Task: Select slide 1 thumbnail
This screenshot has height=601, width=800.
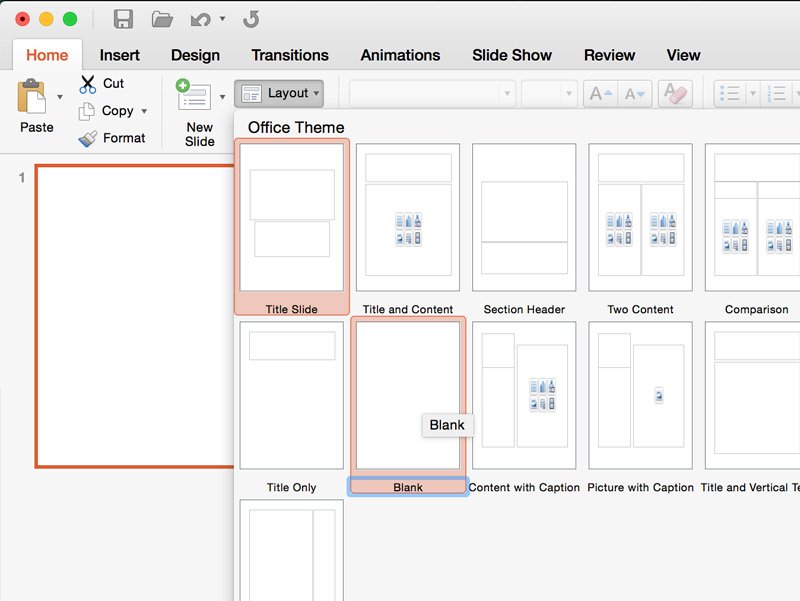Action: coord(135,316)
